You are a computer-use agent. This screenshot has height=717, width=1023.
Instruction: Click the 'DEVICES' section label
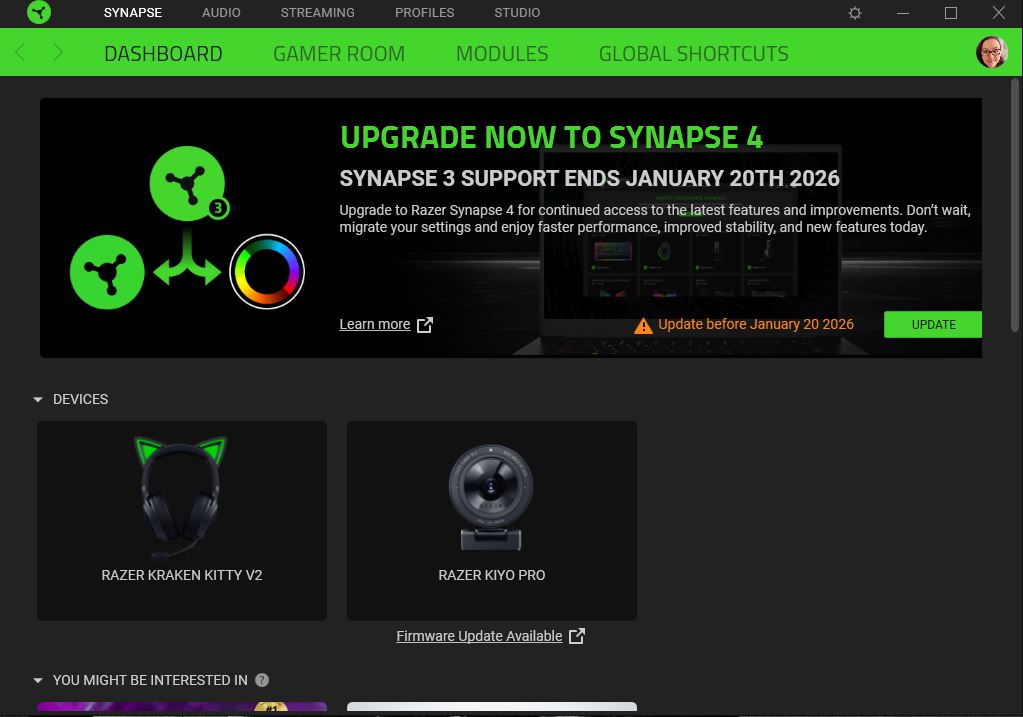click(80, 399)
